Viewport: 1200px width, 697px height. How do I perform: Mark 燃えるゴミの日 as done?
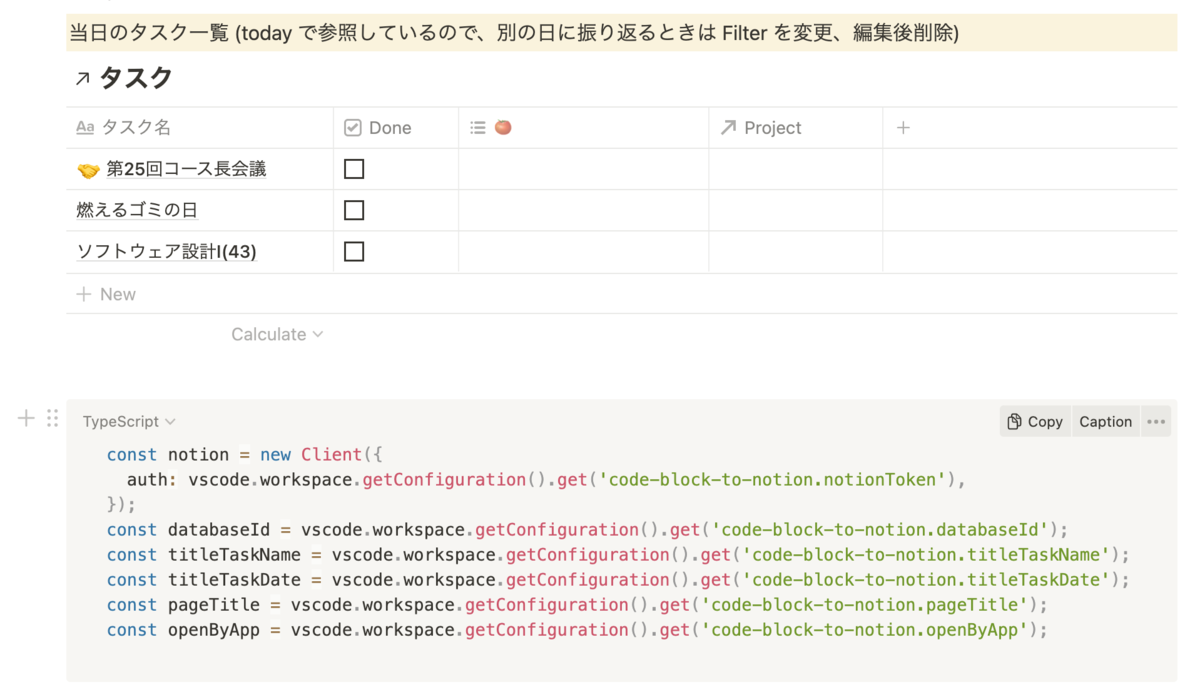point(354,210)
